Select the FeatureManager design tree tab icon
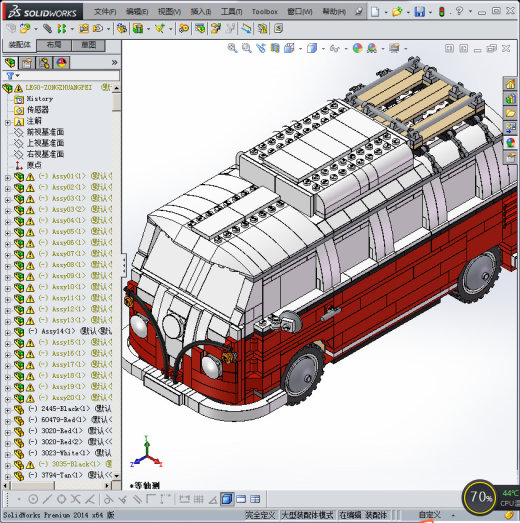This screenshot has height=523, width=520. 10,63
